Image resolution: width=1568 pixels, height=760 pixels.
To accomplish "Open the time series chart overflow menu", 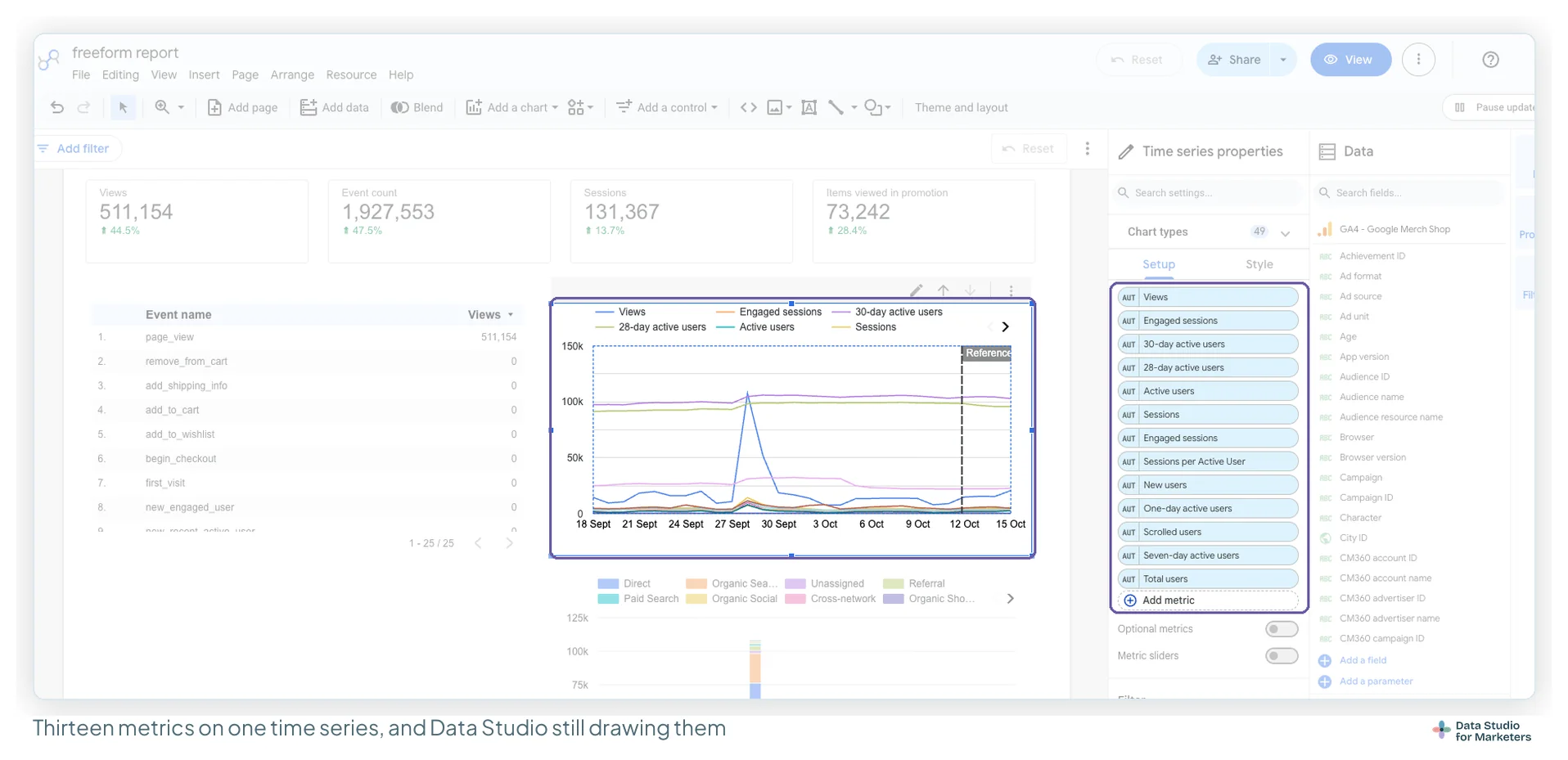I will tap(1011, 290).
